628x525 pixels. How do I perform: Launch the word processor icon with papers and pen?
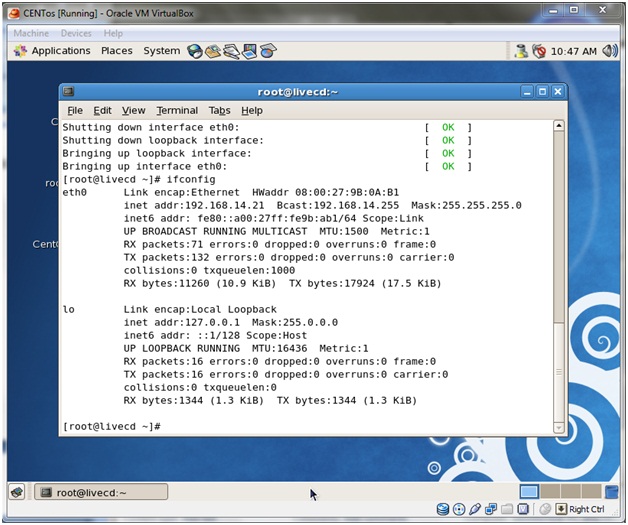pos(231,51)
